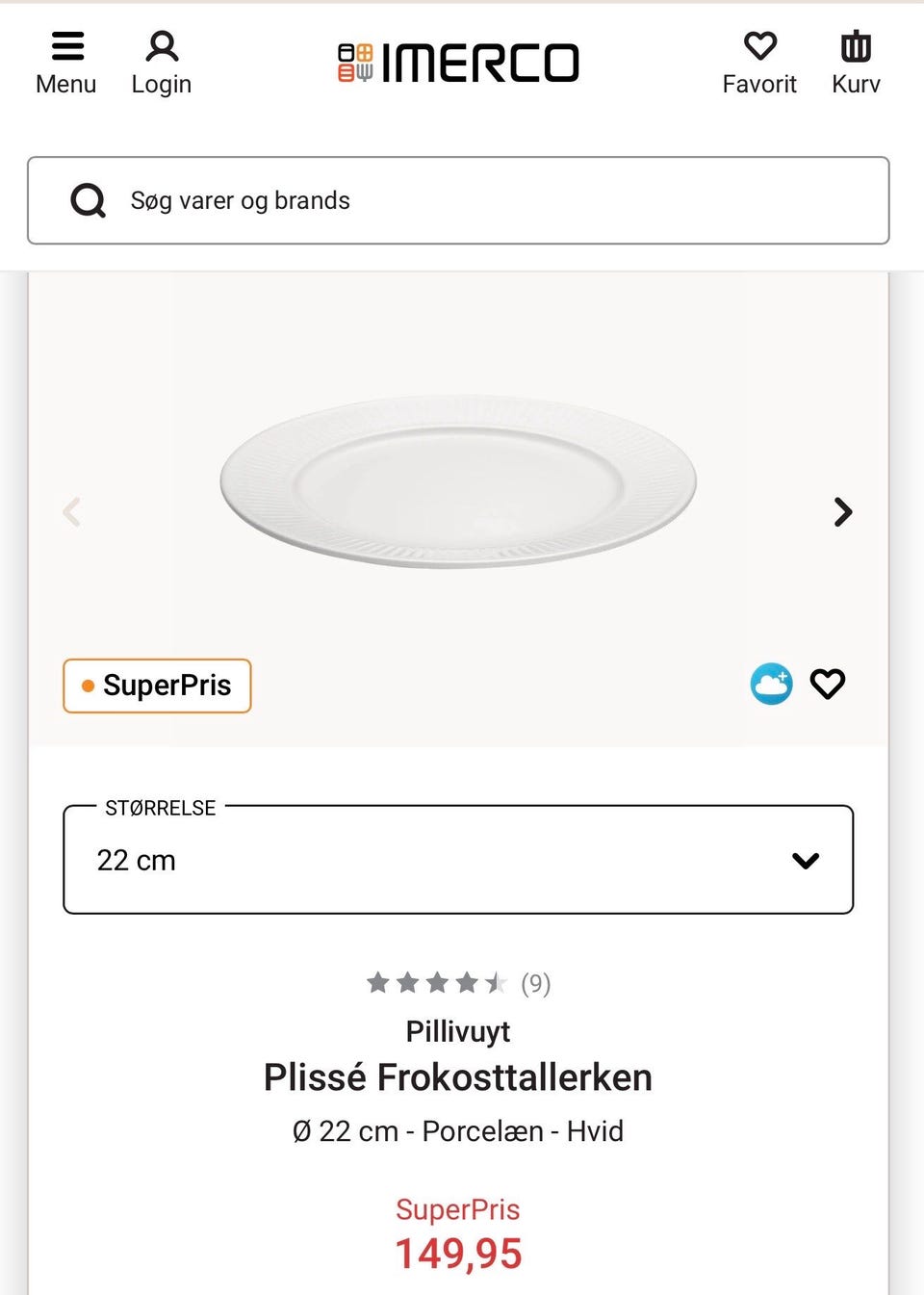
Task: Click the Imerco logo
Action: 458,64
